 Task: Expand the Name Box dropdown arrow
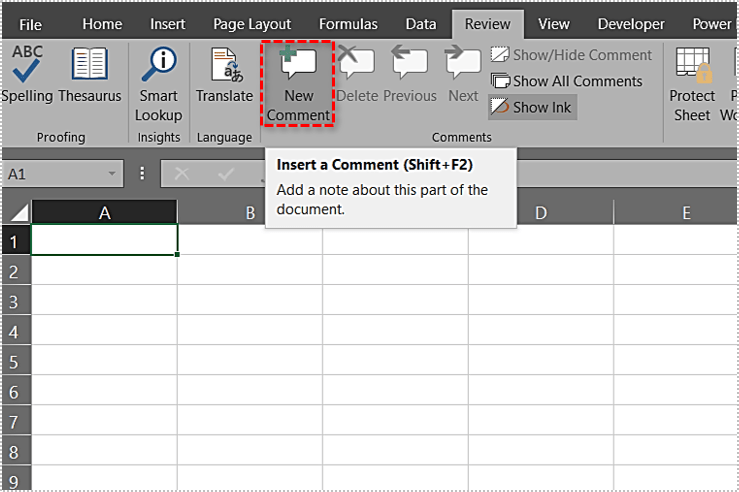113,174
